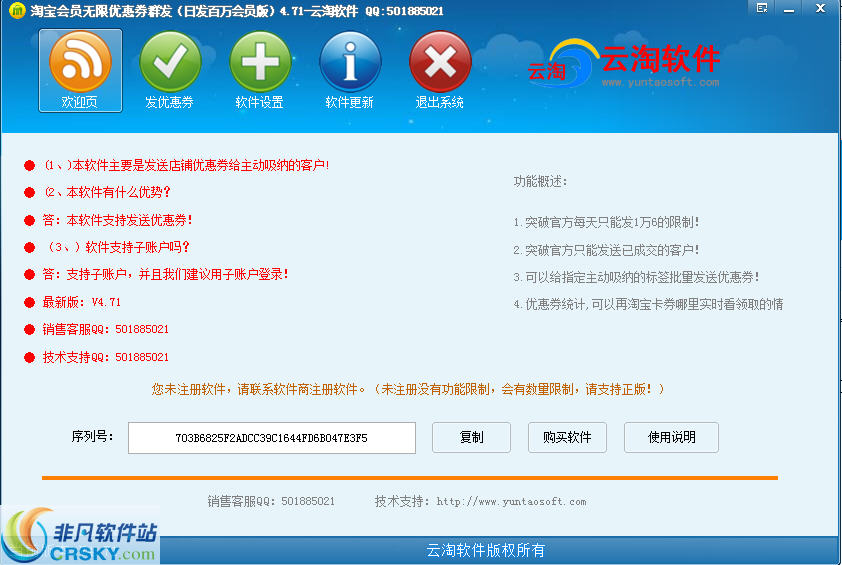Click the 退出系统 red X icon
The height and width of the screenshot is (565, 842).
pos(440,70)
